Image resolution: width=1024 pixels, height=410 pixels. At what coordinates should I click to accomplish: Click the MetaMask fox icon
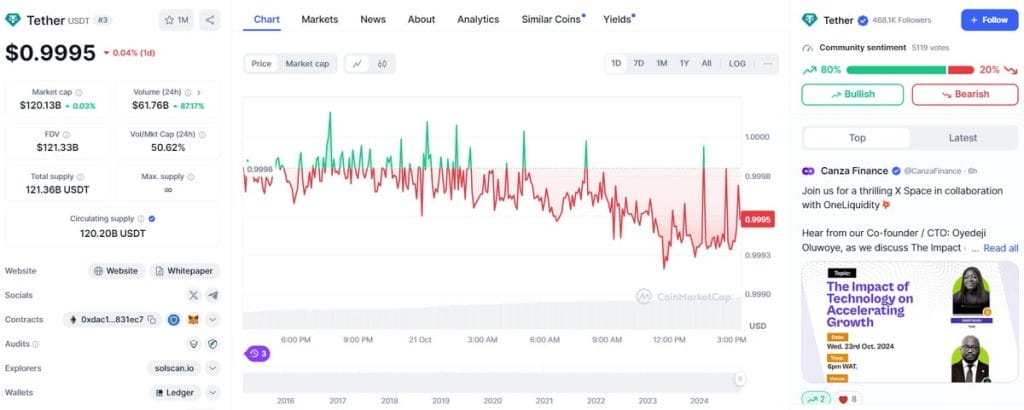(x=193, y=320)
